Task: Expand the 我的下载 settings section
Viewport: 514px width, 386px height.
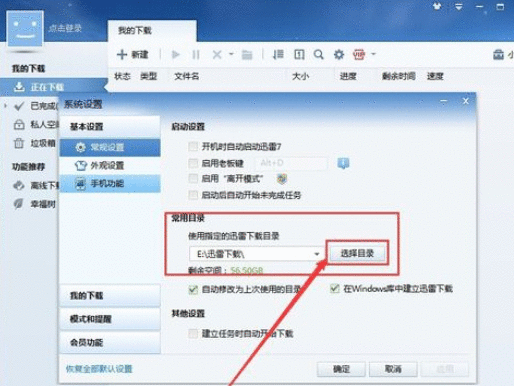Action: point(110,295)
